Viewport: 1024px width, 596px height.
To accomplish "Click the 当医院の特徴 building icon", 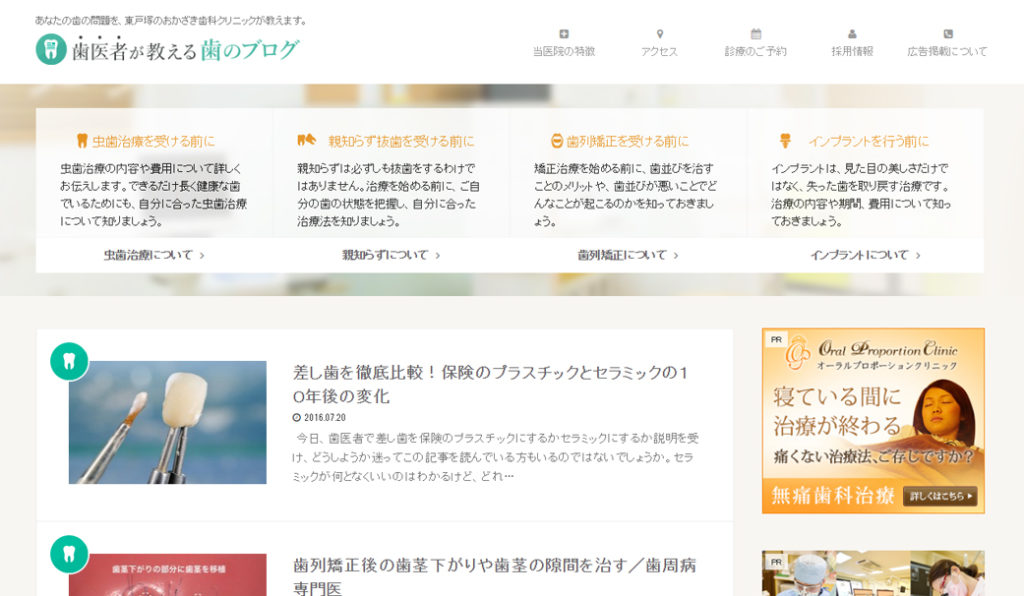I will pos(565,36).
